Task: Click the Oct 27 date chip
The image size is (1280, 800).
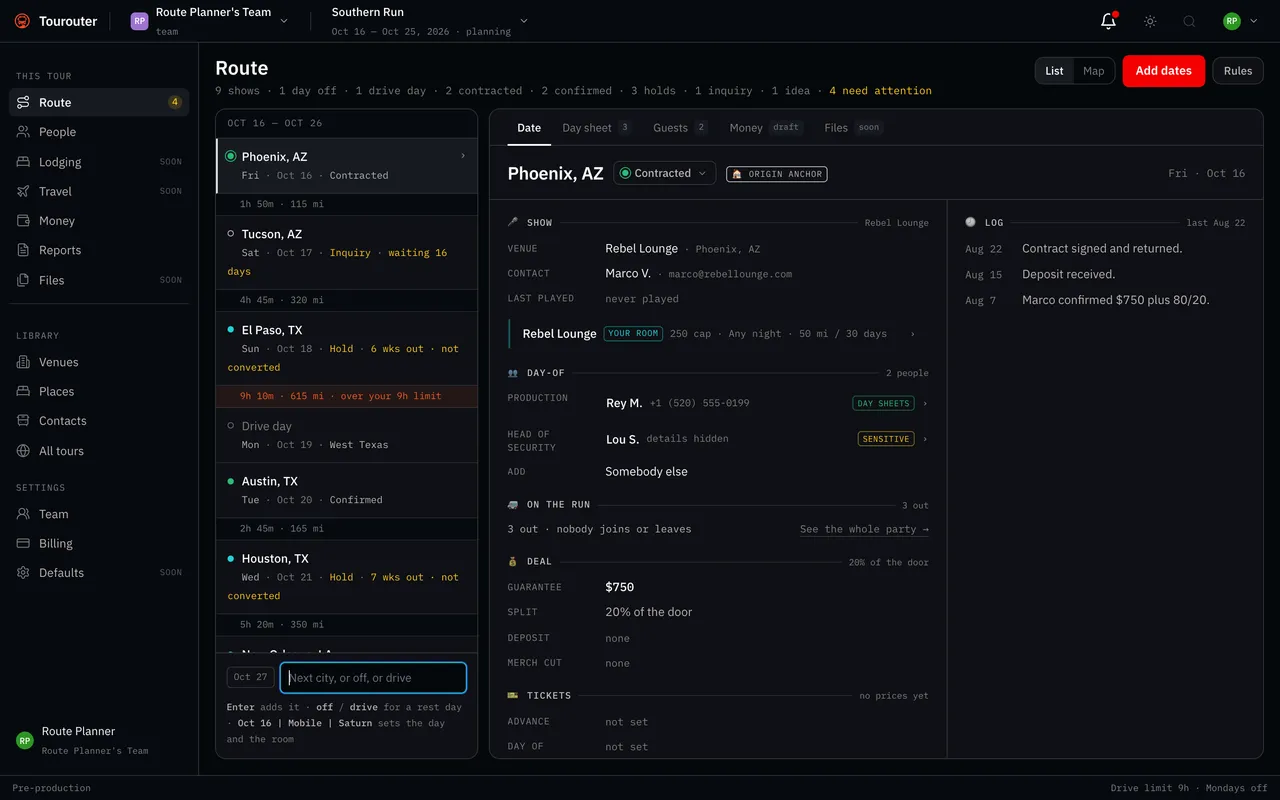Action: click(250, 677)
